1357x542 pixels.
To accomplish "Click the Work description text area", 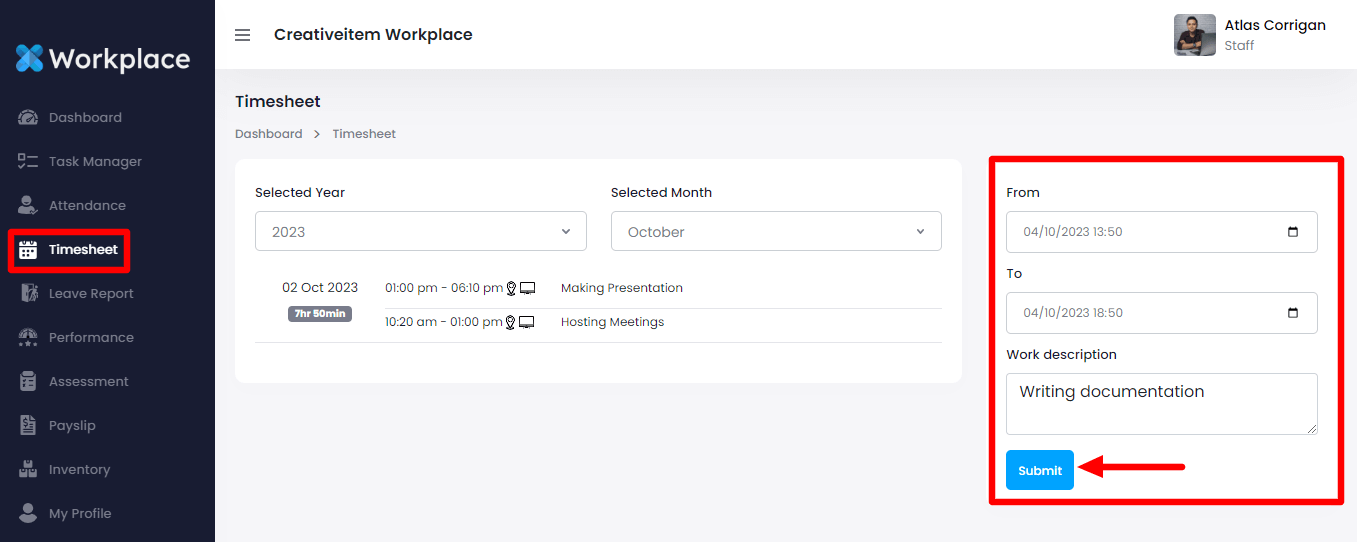I will click(x=1161, y=404).
